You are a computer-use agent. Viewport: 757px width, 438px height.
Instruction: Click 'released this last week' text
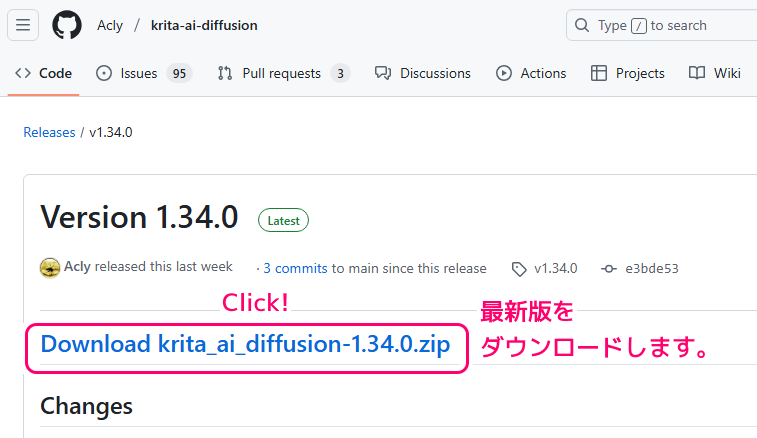pyautogui.click(x=164, y=267)
